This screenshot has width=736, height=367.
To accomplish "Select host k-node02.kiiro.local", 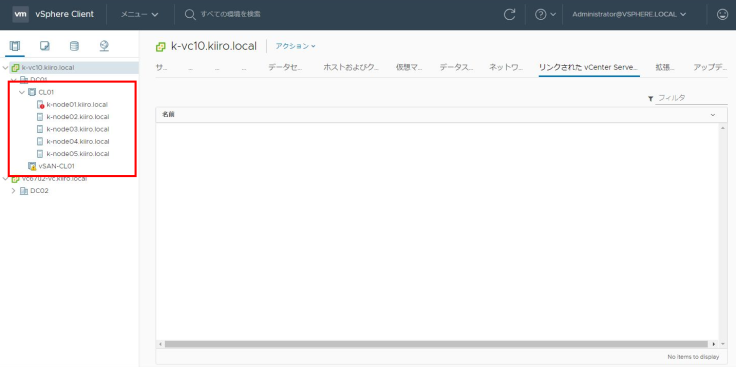I will pyautogui.click(x=77, y=117).
